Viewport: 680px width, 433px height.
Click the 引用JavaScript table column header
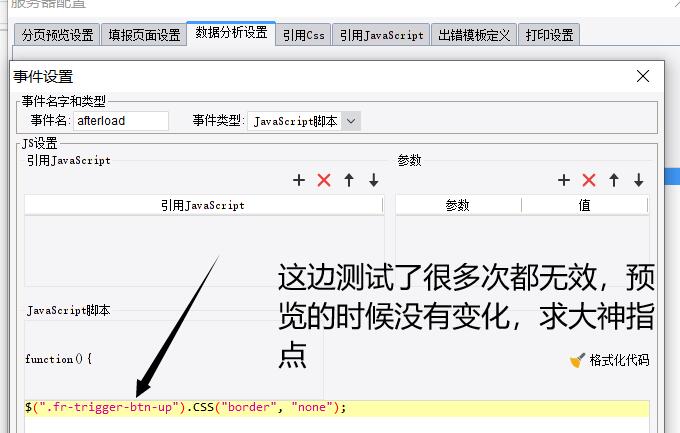coord(203,205)
